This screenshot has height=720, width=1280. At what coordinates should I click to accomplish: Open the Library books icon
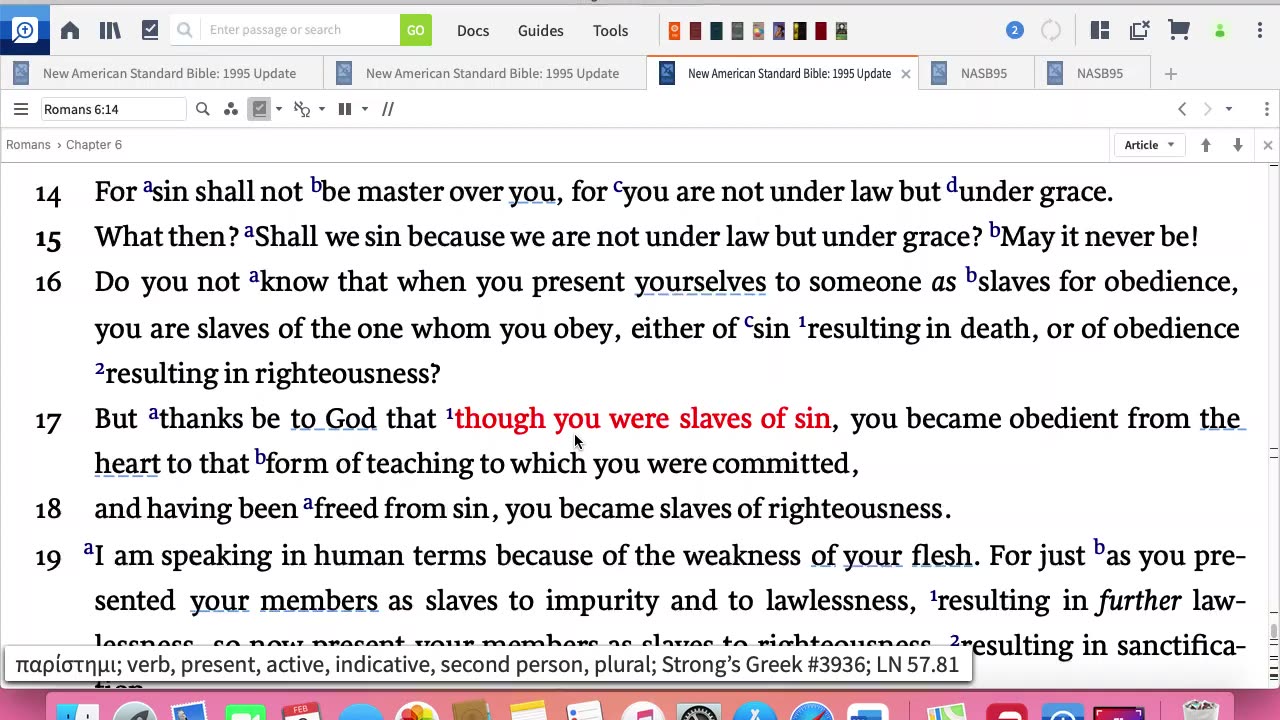click(x=110, y=30)
